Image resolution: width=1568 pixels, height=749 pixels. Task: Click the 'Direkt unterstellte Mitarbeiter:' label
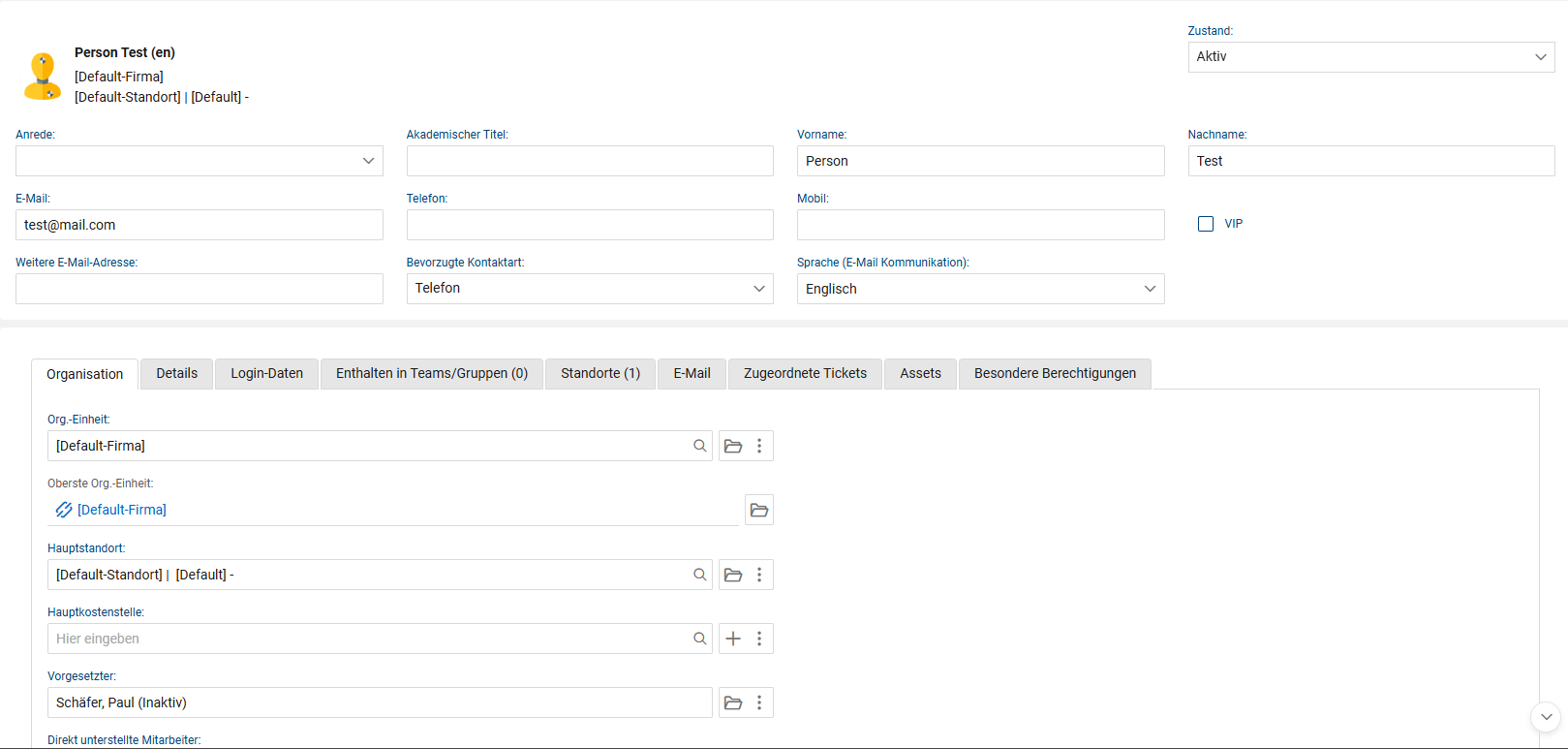click(x=124, y=740)
